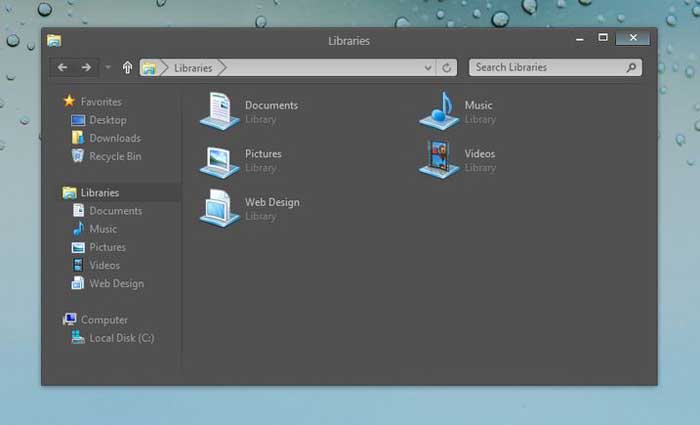
Task: Select Downloads in the sidebar
Action: 114,138
